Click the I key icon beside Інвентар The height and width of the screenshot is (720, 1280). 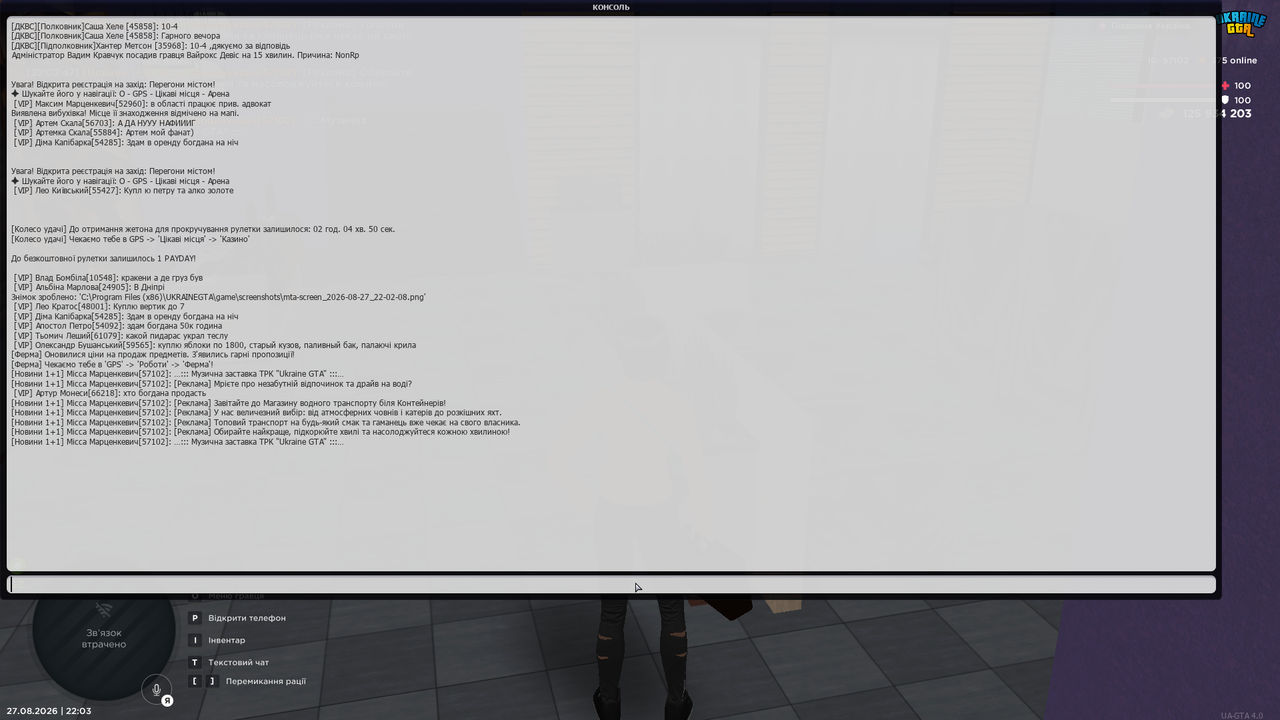pos(196,640)
